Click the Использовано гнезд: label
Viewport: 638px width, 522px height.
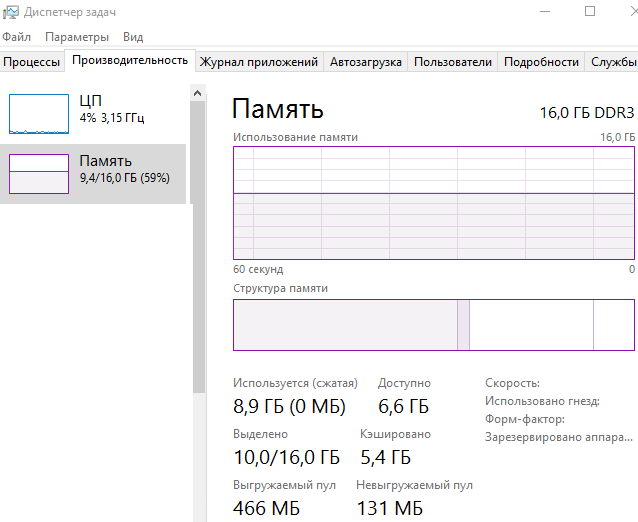tap(542, 401)
